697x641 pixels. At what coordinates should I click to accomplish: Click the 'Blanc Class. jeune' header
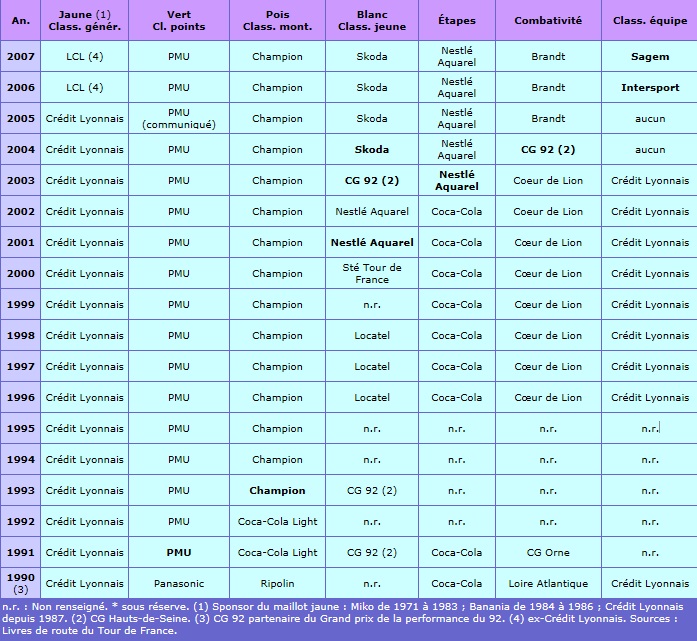[372, 20]
